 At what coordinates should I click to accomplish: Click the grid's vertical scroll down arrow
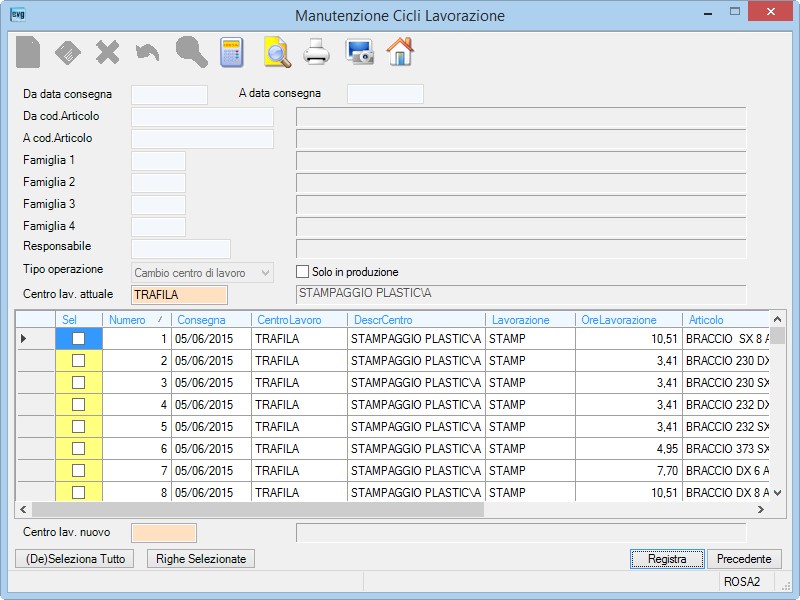(778, 492)
